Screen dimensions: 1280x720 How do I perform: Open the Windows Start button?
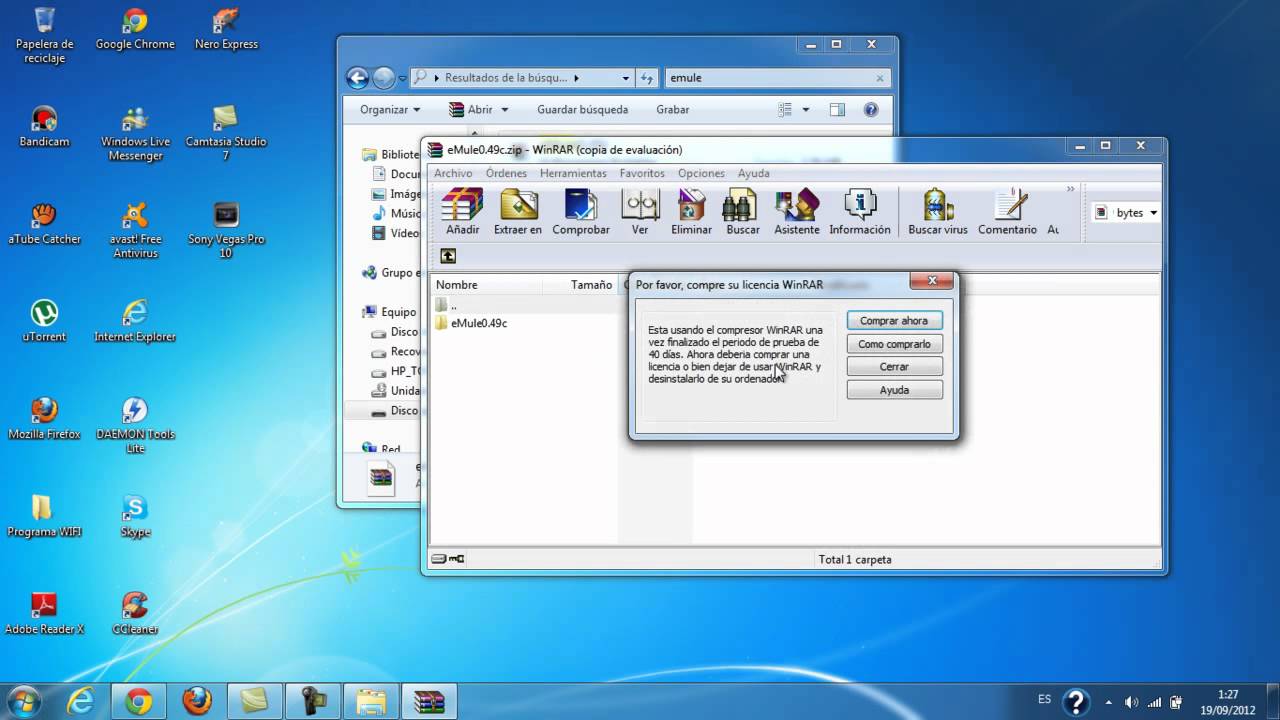coord(24,700)
